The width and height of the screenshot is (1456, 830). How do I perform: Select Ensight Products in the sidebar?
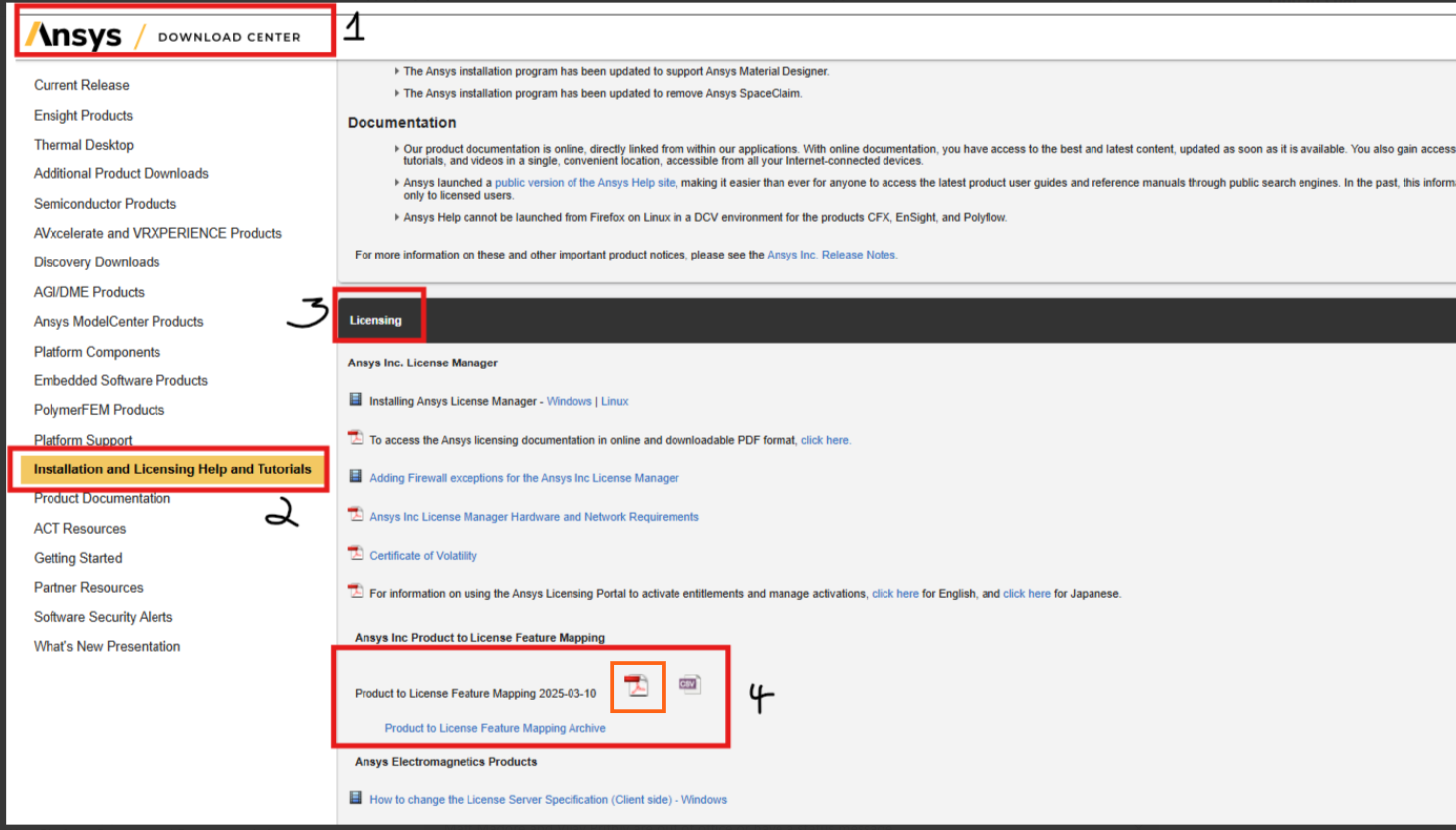(x=83, y=115)
